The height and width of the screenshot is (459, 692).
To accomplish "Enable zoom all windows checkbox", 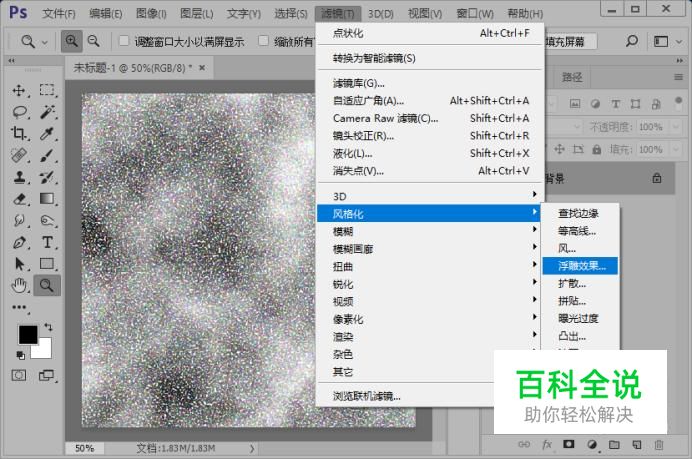I will [x=263, y=41].
